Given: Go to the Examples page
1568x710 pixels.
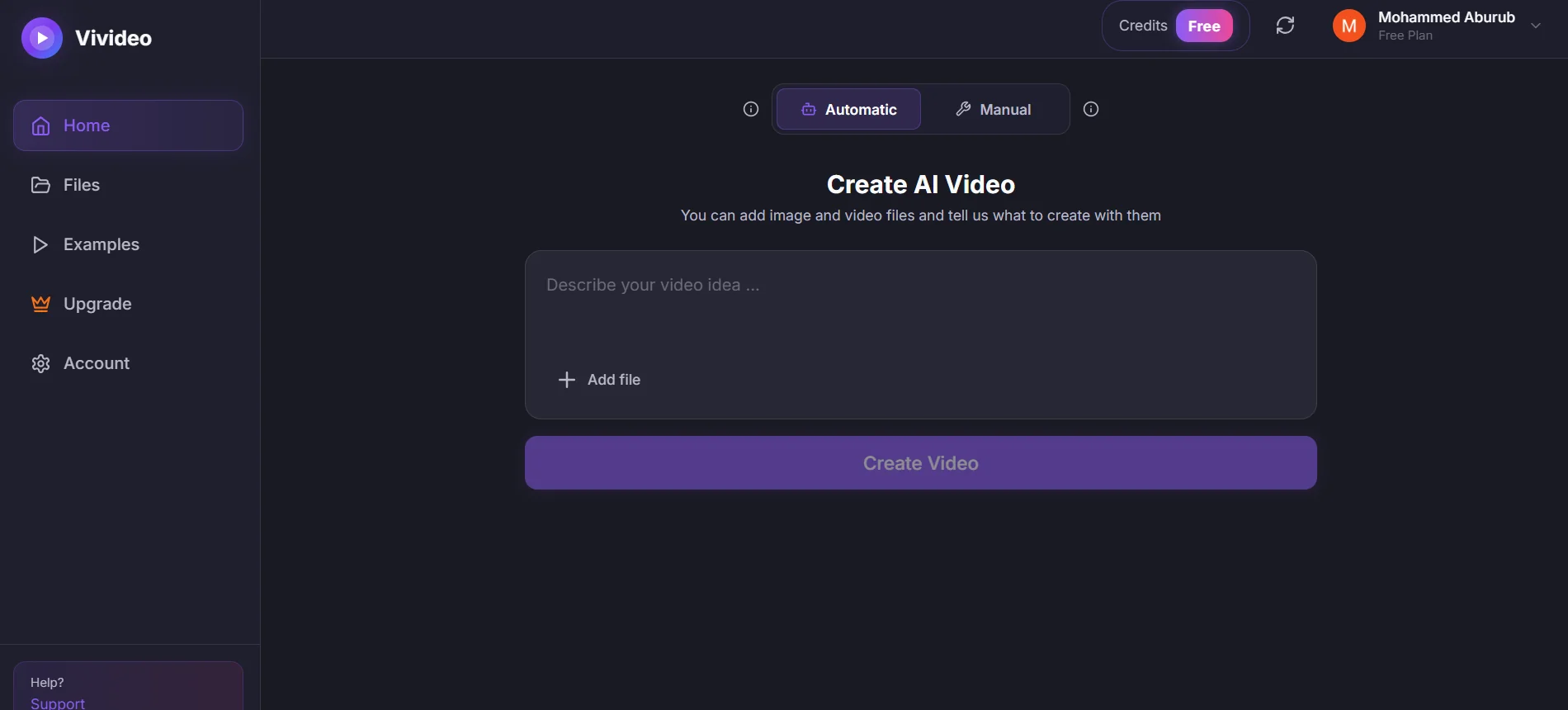Looking at the screenshot, I should 128,244.
